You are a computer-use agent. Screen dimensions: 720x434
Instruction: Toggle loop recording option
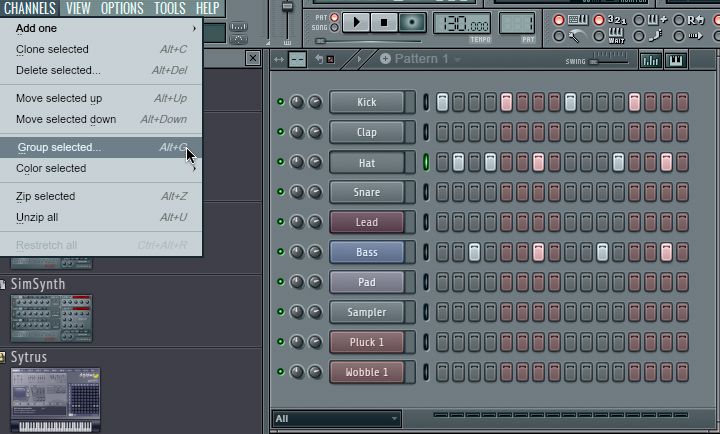[x=679, y=20]
